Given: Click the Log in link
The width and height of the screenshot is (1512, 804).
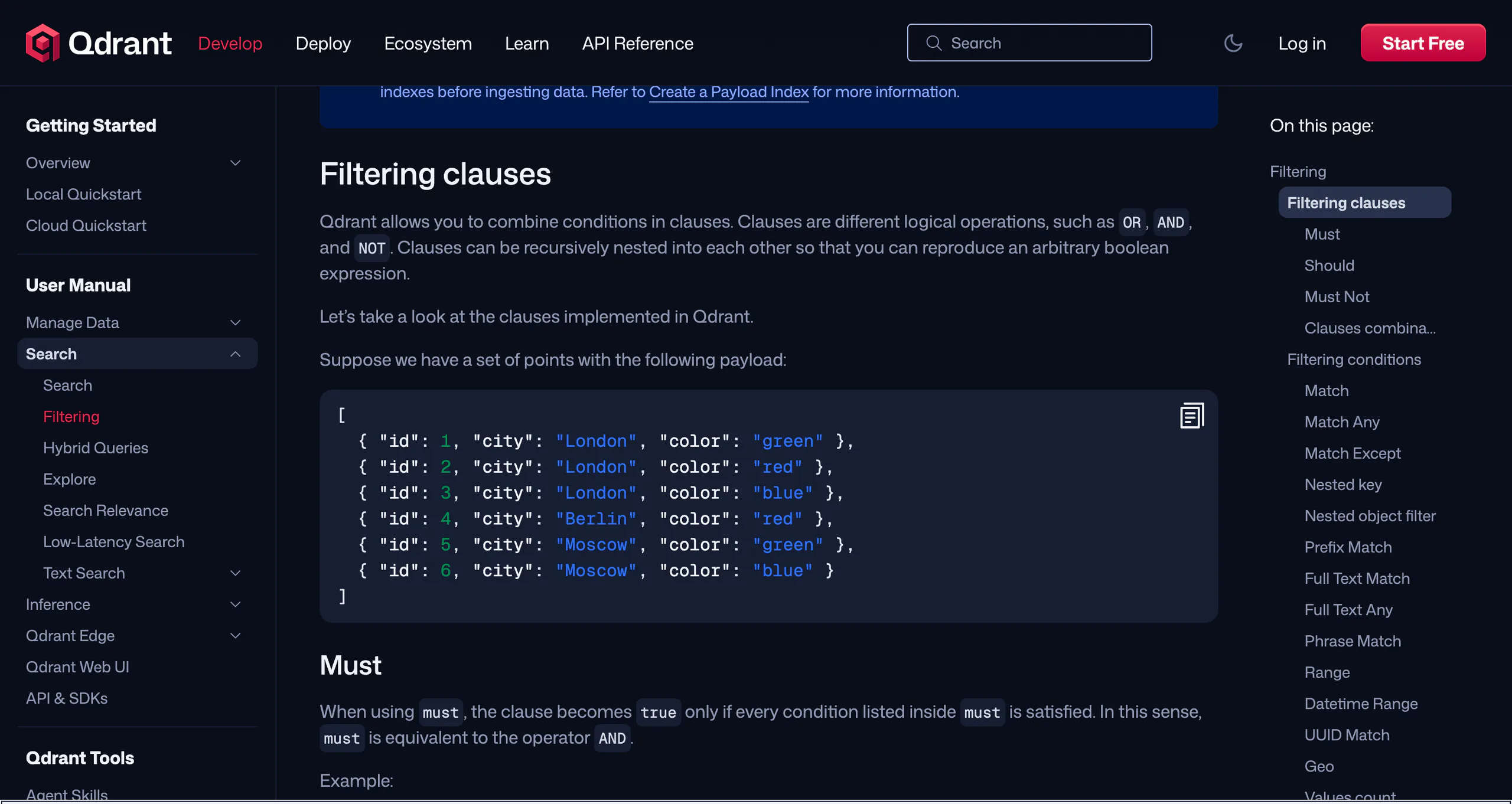Looking at the screenshot, I should (x=1302, y=43).
